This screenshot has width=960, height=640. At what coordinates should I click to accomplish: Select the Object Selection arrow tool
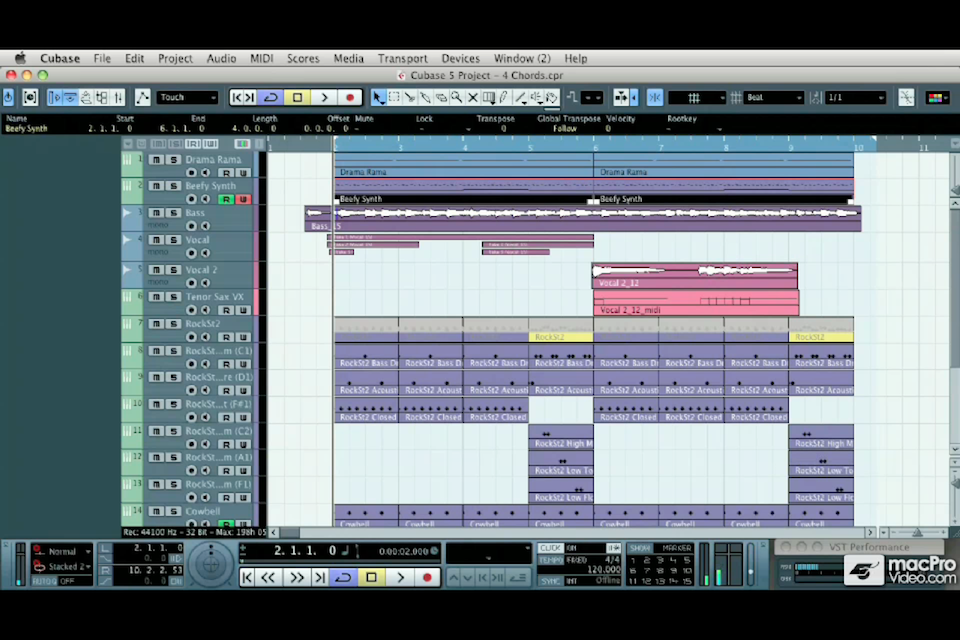click(x=378, y=97)
